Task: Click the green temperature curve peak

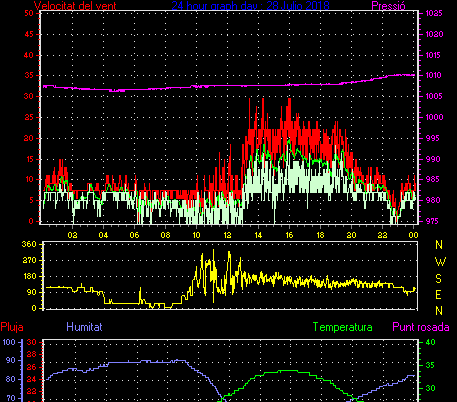Action: pos(288,370)
